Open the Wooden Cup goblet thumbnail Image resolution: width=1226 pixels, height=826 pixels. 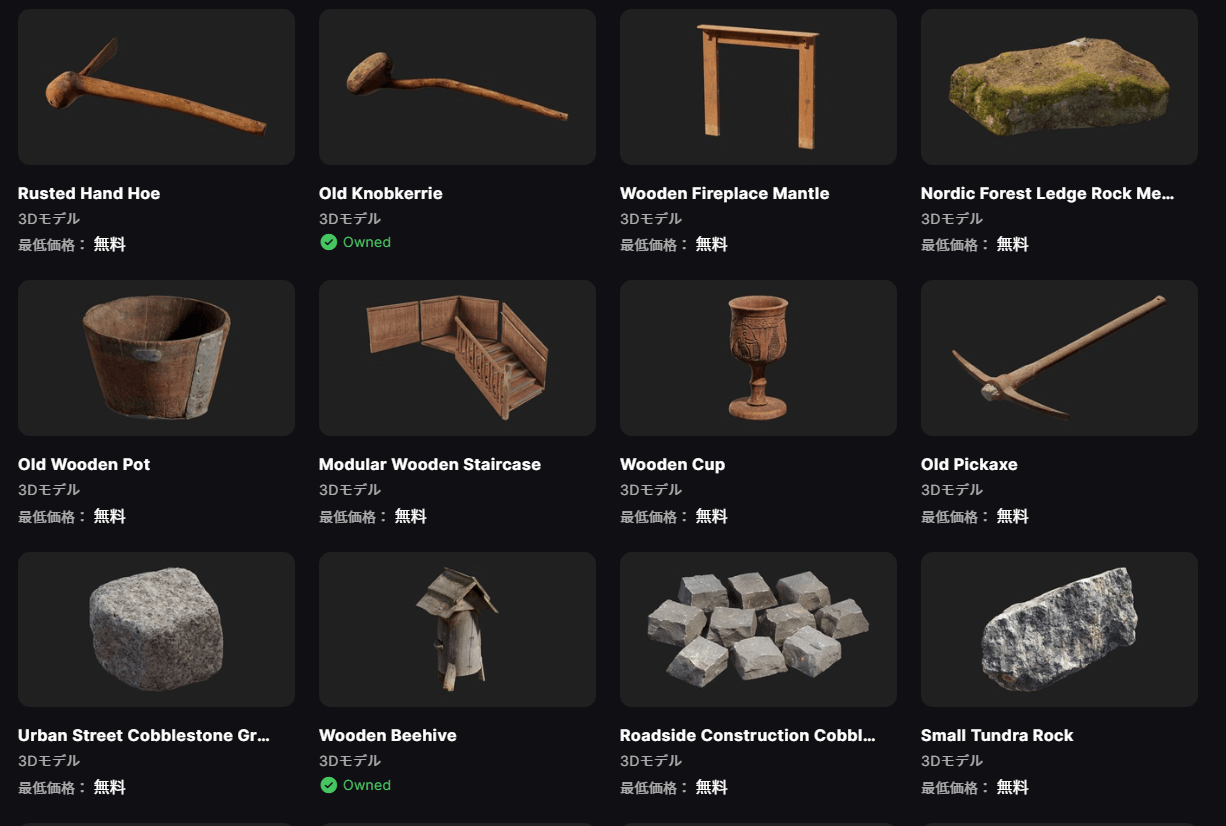(x=758, y=358)
